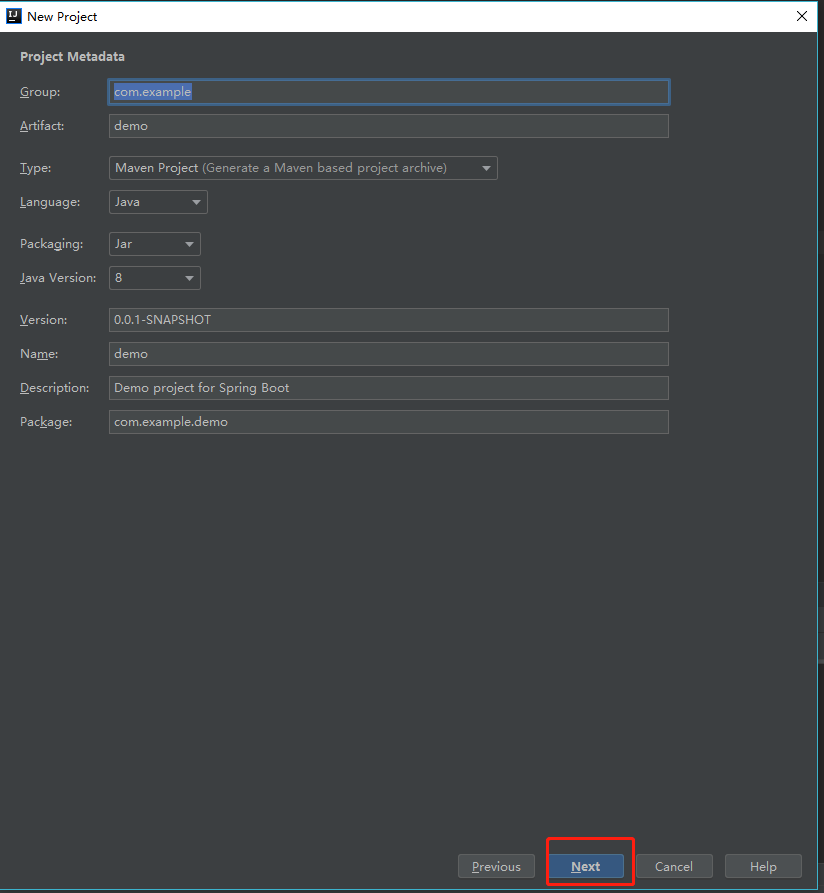Click the Group input field
Viewport: 824px width, 893px height.
click(x=389, y=92)
